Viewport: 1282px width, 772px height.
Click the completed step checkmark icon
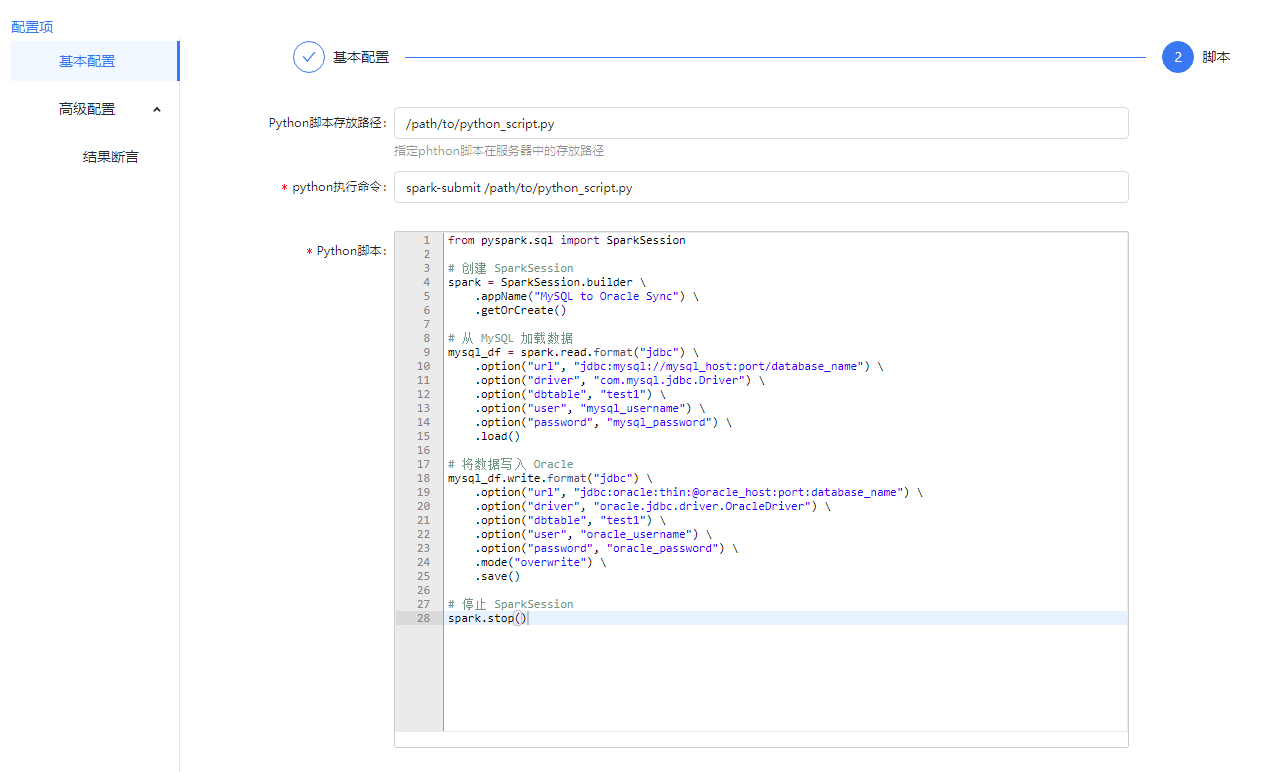point(309,57)
